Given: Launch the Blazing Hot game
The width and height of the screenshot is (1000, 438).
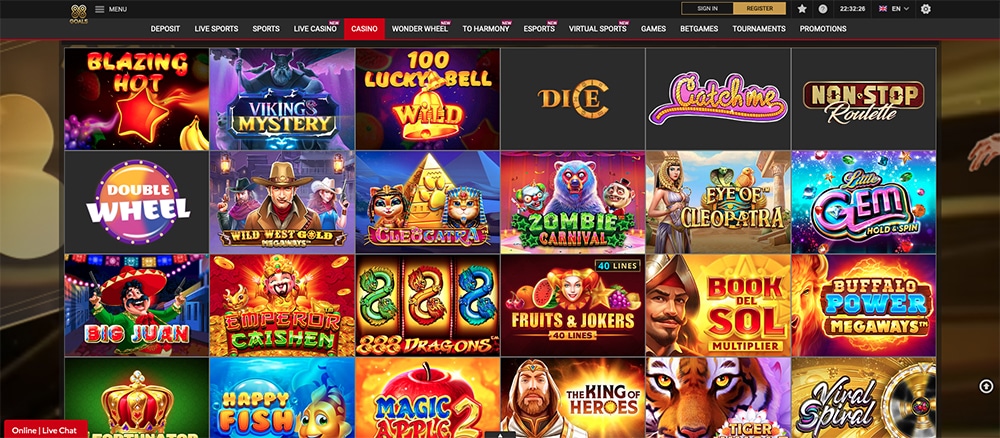Looking at the screenshot, I should point(136,99).
